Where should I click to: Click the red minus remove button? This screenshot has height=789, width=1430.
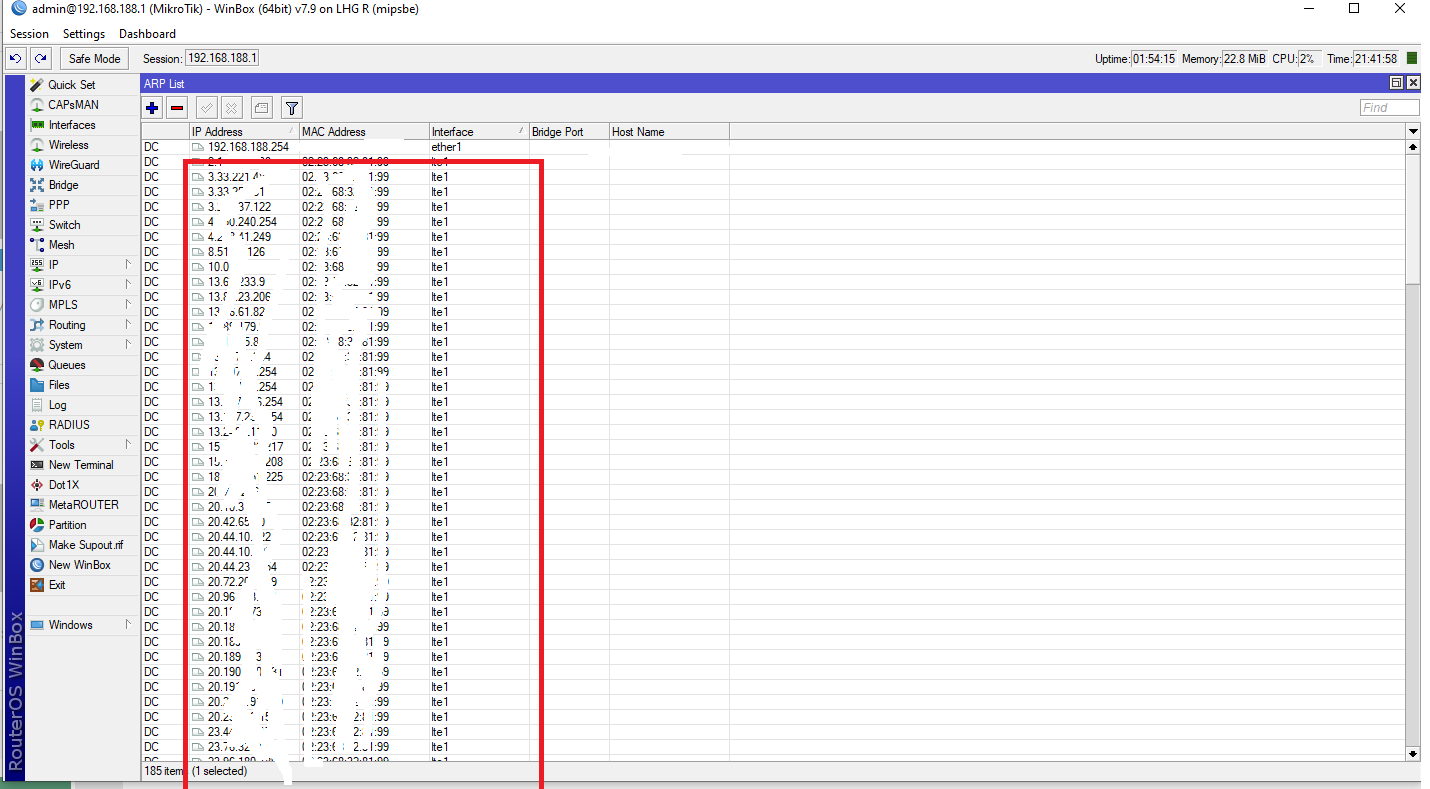click(x=177, y=107)
